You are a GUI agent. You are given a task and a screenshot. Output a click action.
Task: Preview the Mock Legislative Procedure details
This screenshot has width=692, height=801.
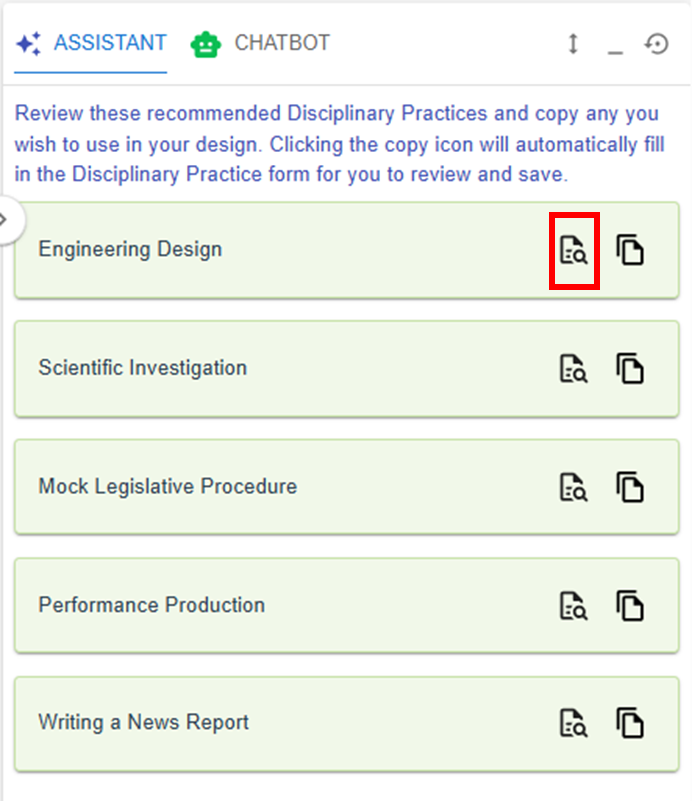pos(574,488)
